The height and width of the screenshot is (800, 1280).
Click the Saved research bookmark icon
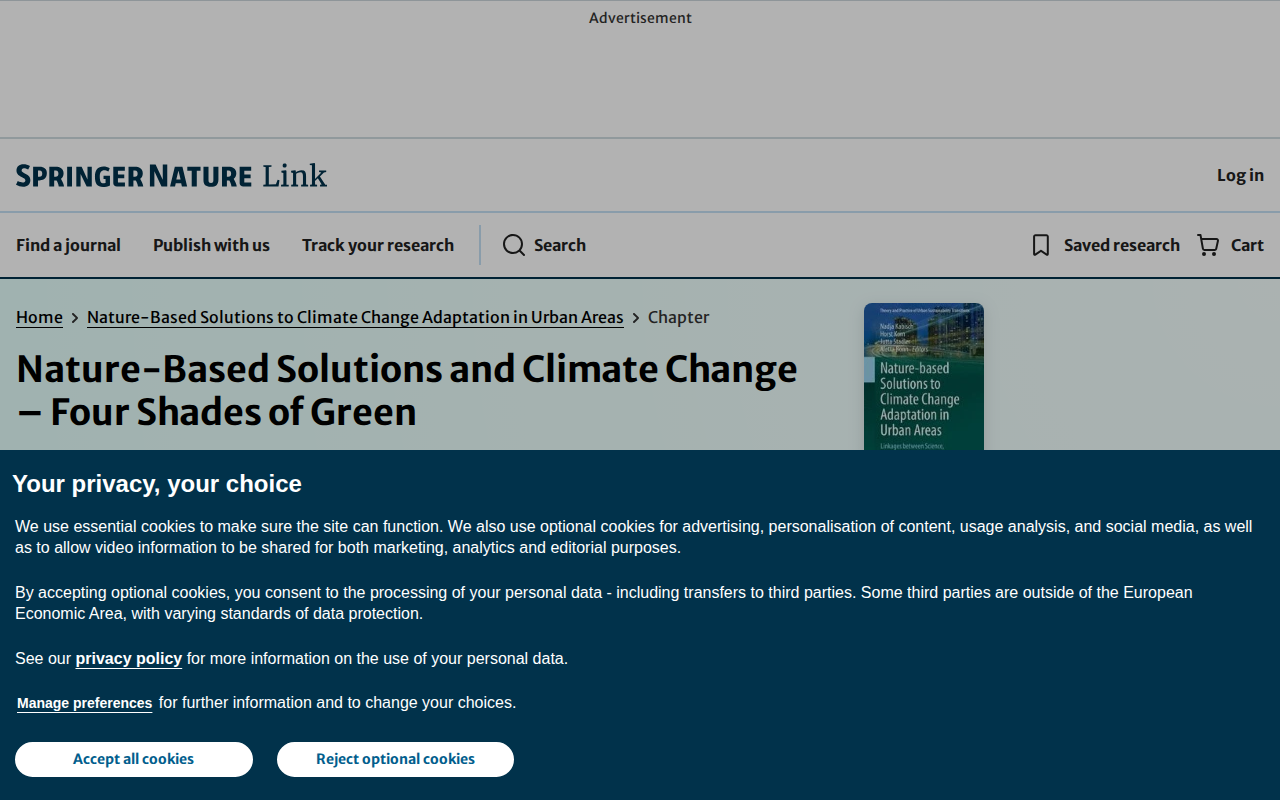(1041, 245)
